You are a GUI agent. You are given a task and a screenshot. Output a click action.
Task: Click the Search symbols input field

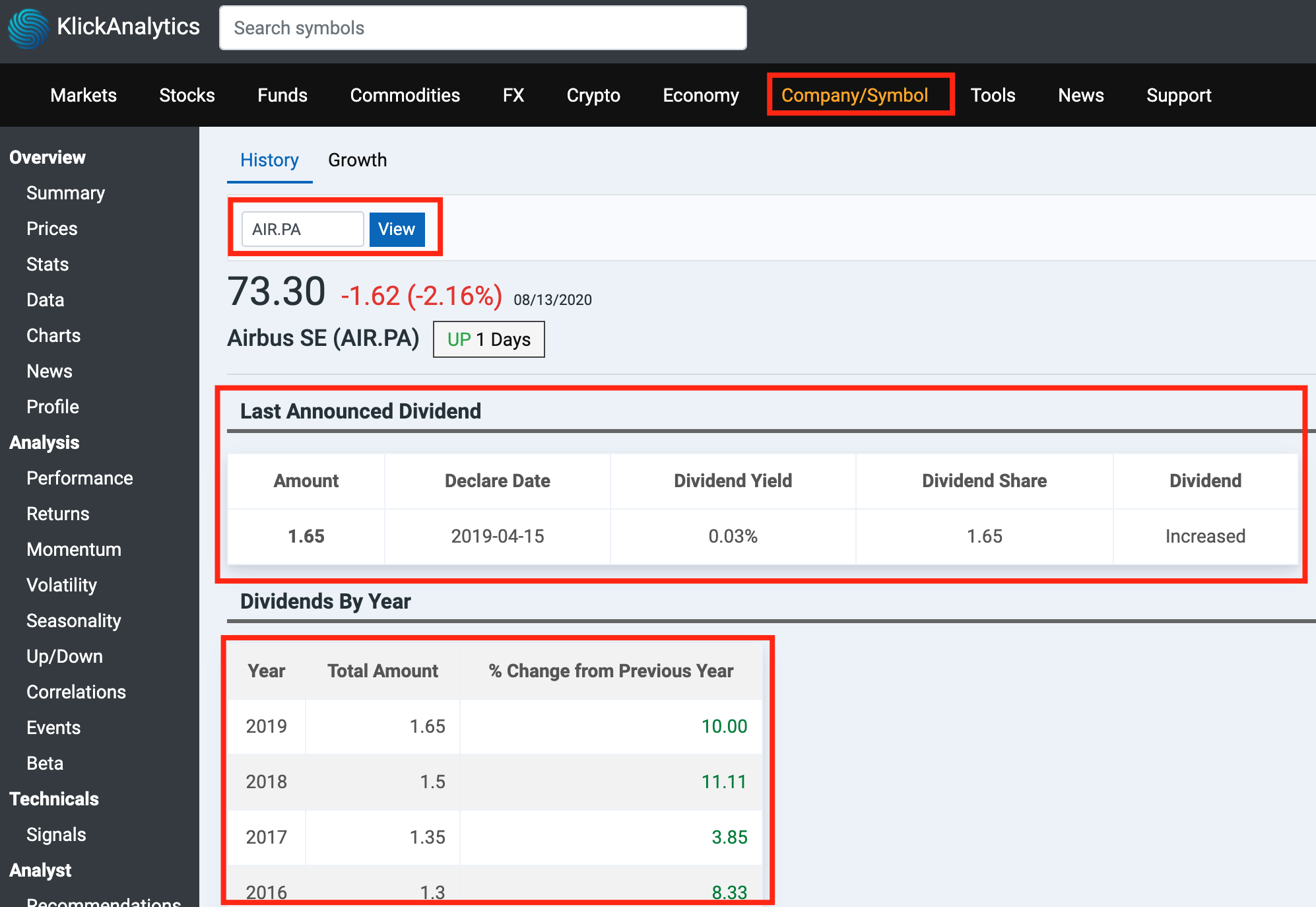[x=482, y=28]
